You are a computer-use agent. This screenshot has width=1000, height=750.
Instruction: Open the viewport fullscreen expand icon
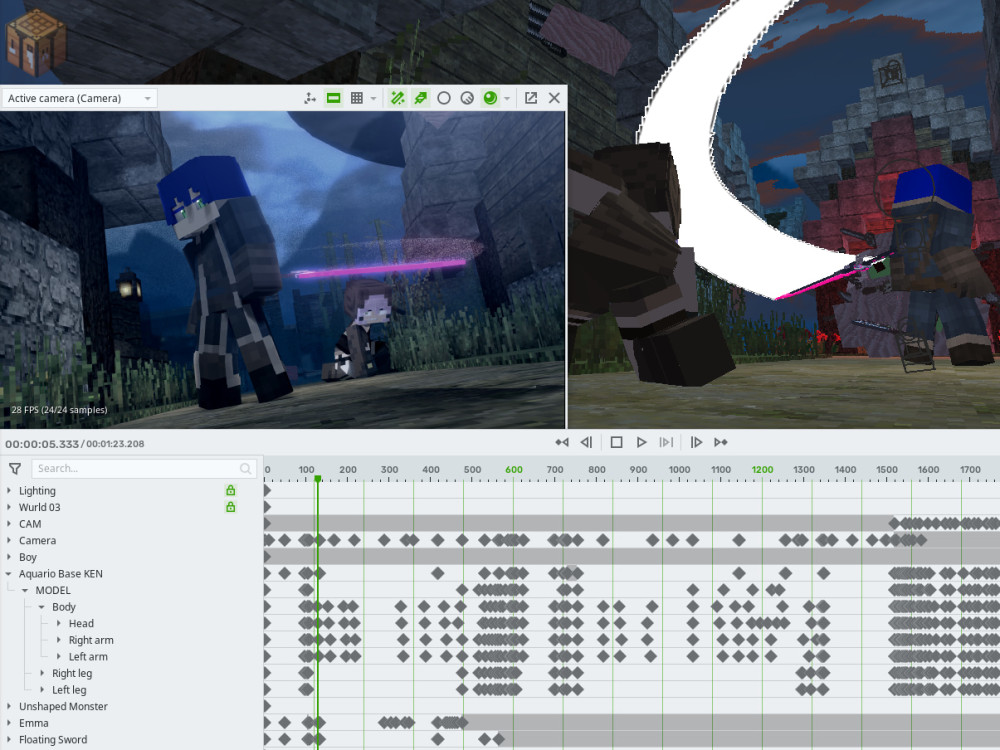pyautogui.click(x=530, y=98)
